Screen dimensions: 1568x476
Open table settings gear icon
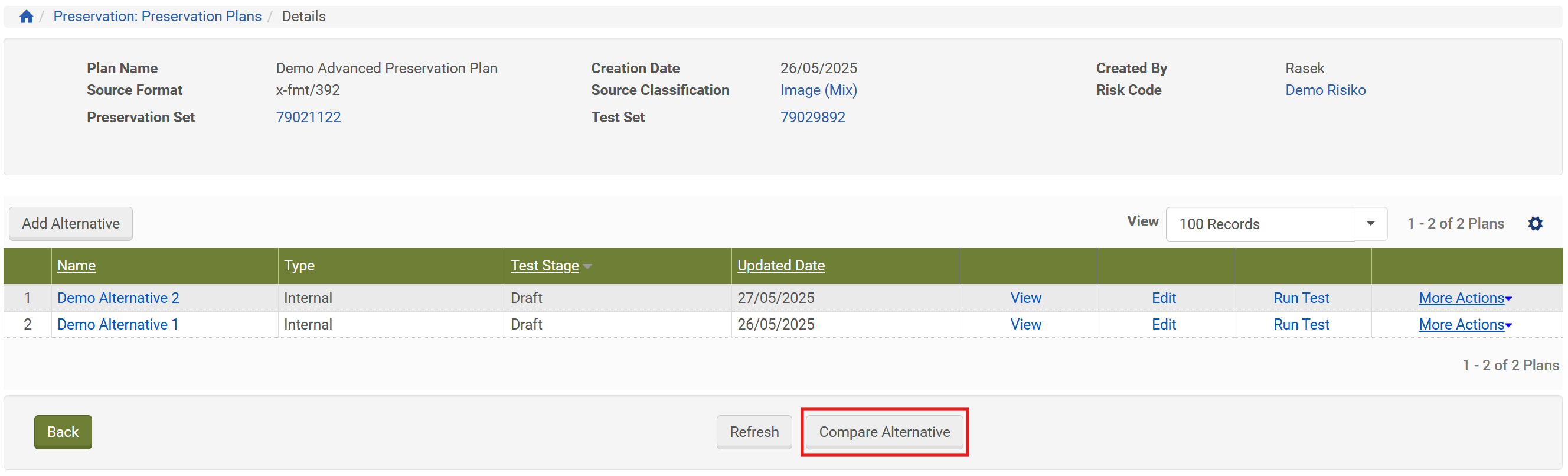(1535, 223)
